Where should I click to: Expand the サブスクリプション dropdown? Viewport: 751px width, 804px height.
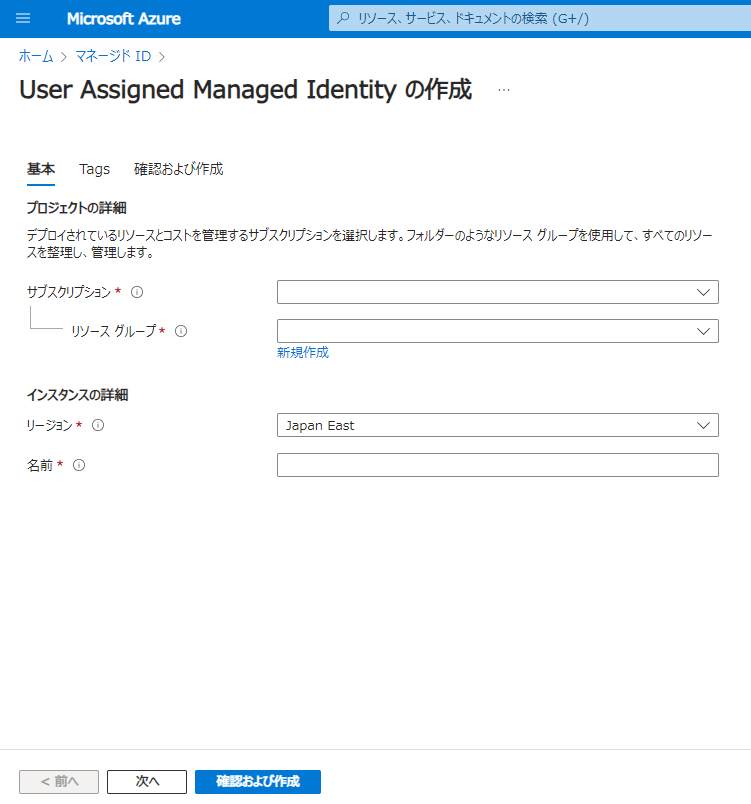[498, 292]
